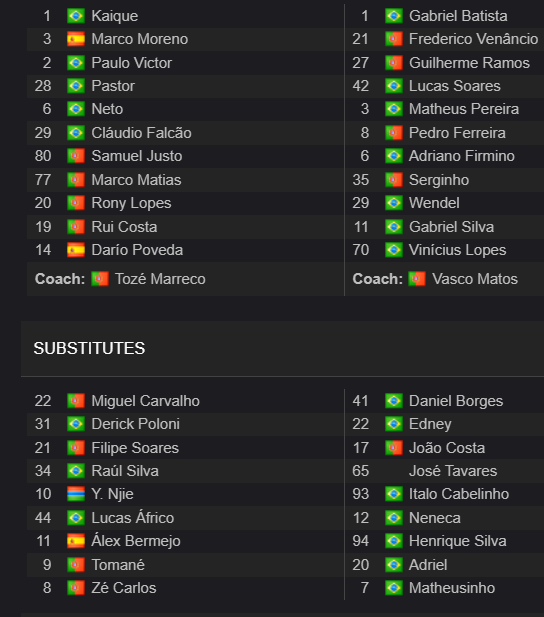
Task: Click the Portugal flag next to Coach Vasco Matos
Action: point(417,279)
